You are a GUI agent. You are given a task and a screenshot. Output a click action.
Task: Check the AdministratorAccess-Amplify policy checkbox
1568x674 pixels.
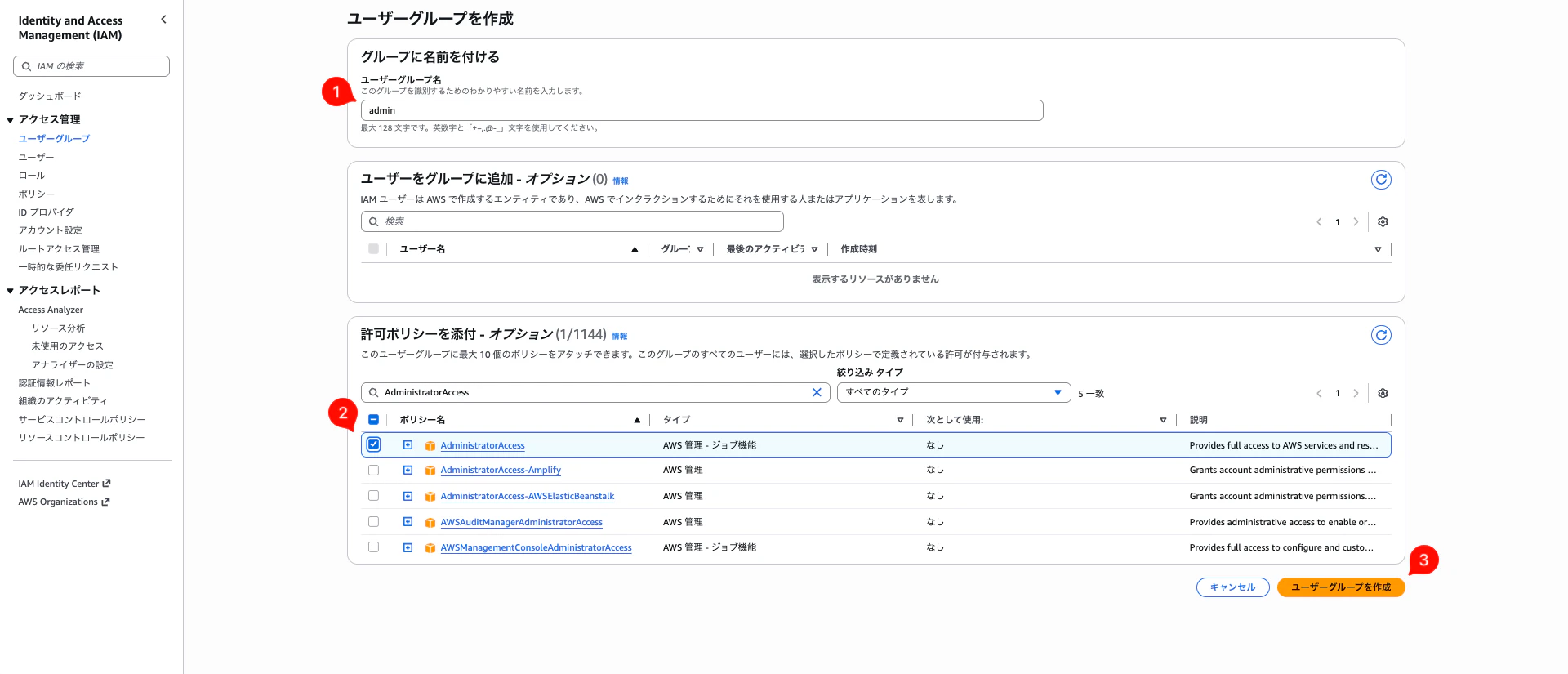(x=373, y=471)
